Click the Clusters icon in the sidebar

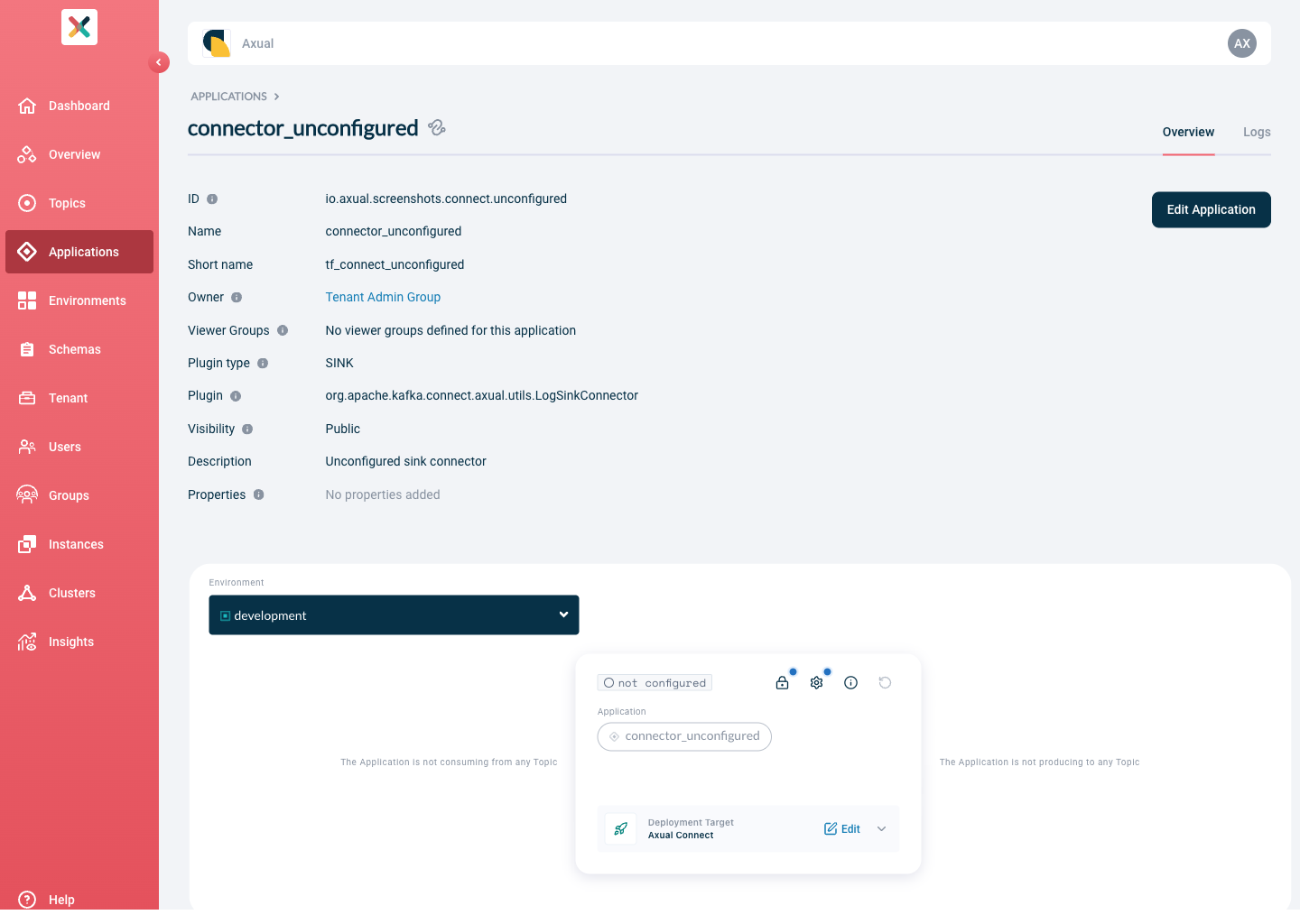coord(27,593)
